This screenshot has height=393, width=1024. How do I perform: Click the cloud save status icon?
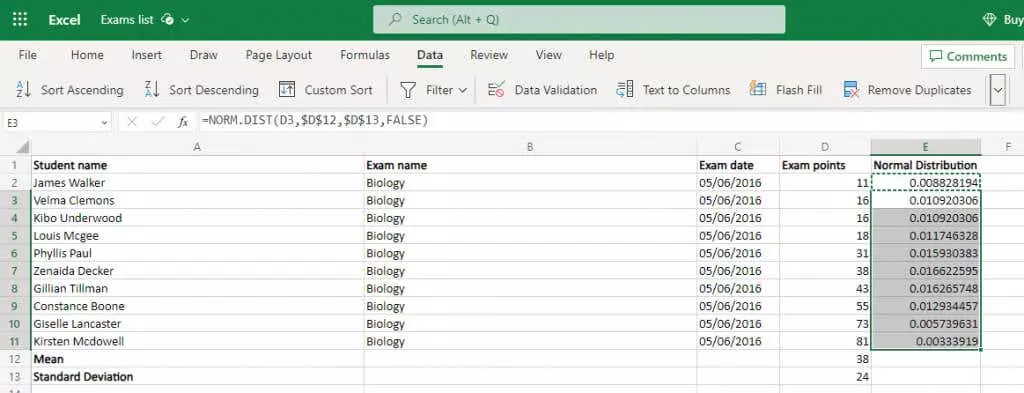click(168, 20)
